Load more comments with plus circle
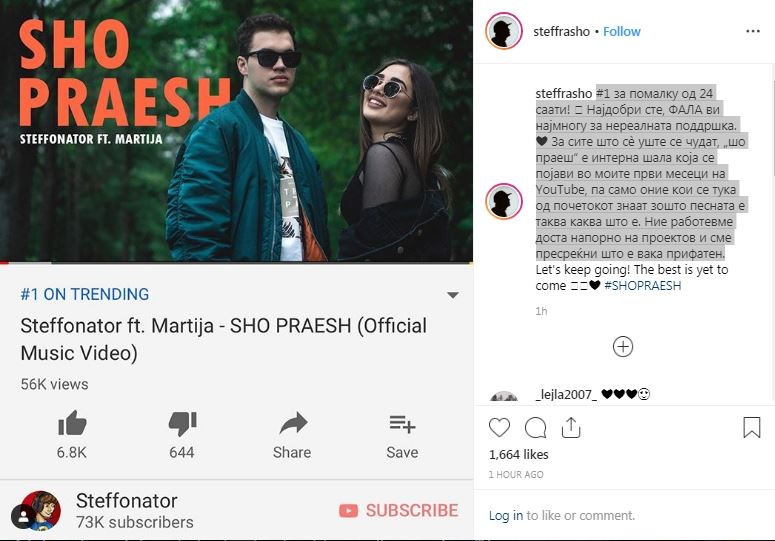The width and height of the screenshot is (775, 541). click(623, 347)
